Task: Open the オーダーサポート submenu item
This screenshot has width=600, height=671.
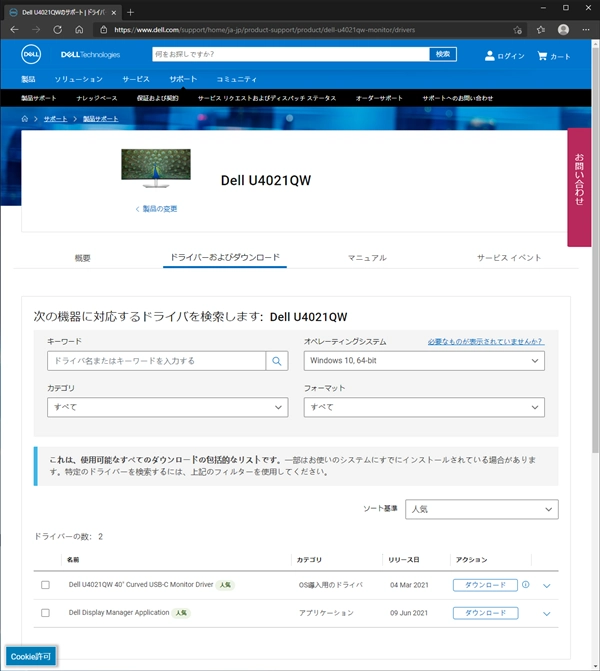Action: pos(379,98)
